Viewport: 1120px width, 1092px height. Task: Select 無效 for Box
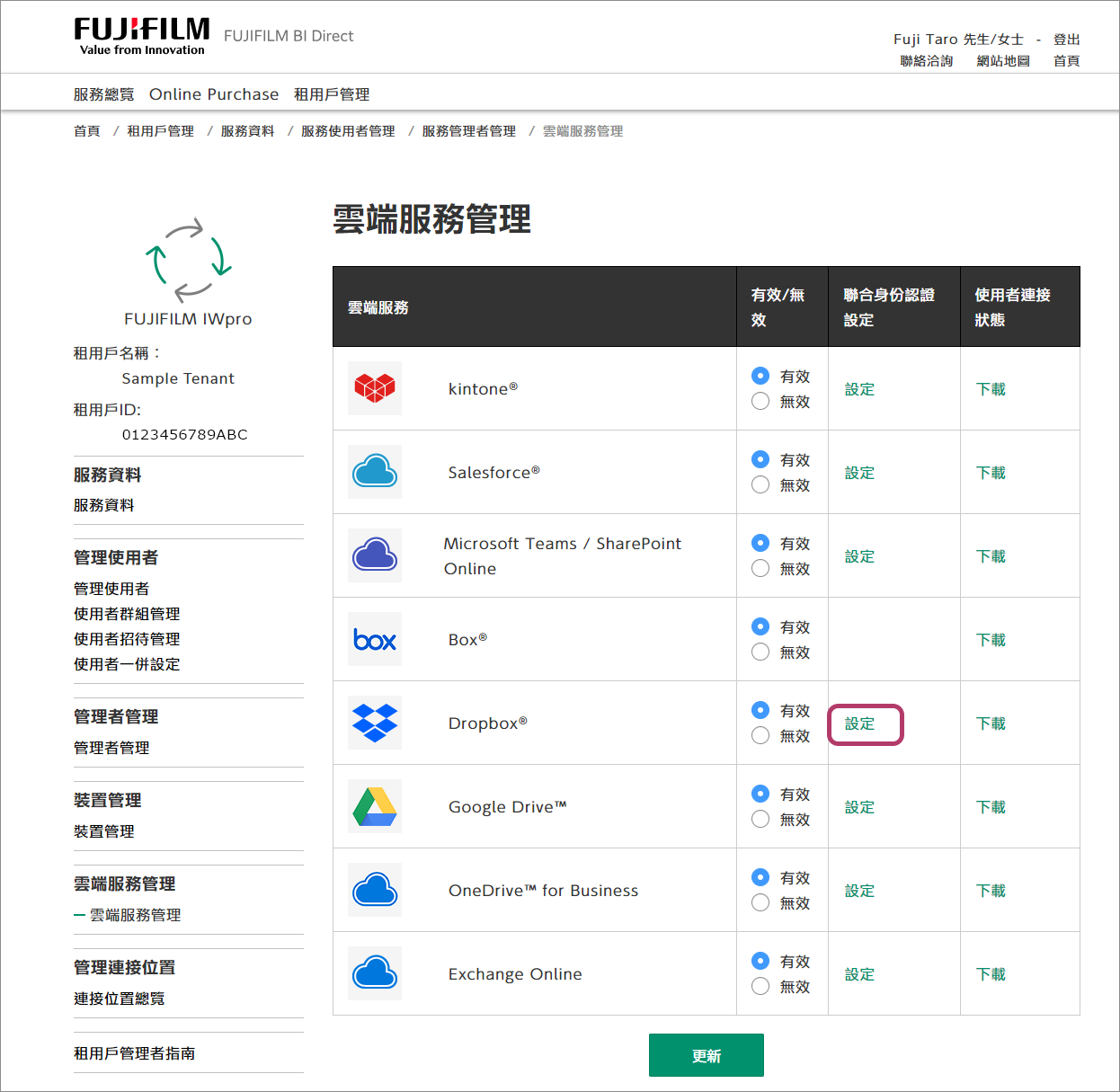pyautogui.click(x=760, y=653)
